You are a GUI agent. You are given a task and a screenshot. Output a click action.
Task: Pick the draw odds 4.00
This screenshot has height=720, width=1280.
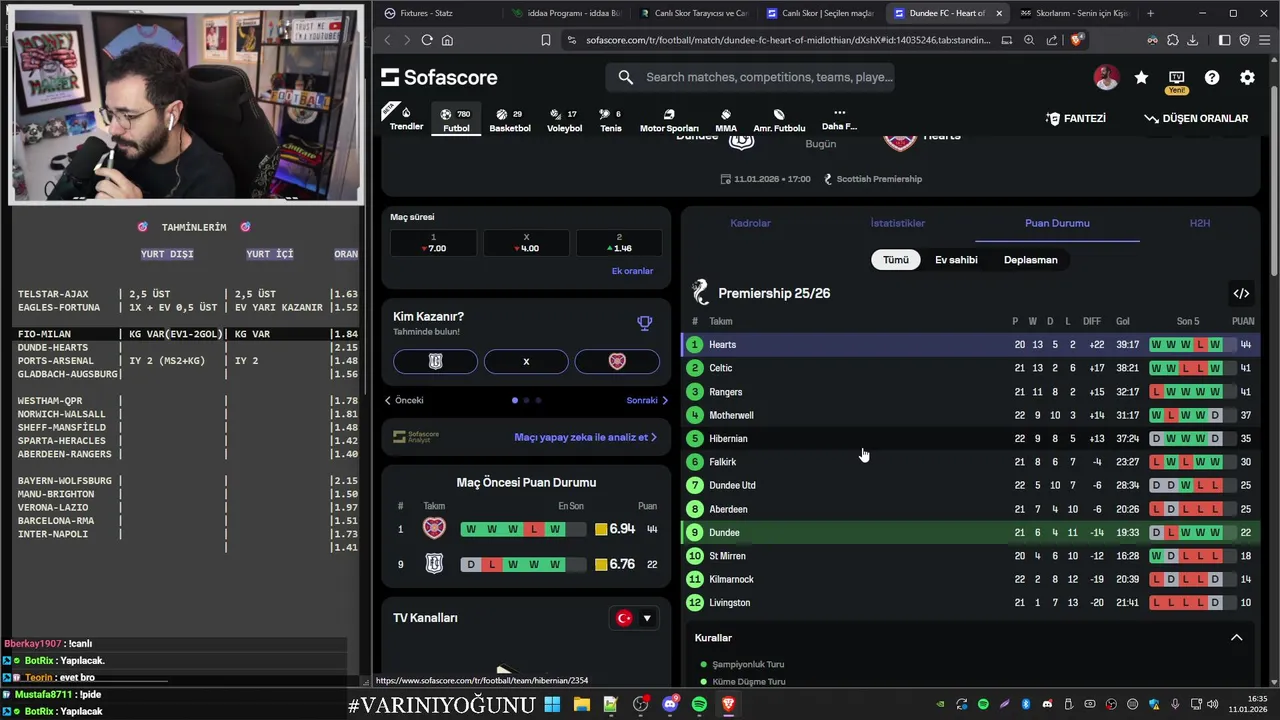(526, 243)
